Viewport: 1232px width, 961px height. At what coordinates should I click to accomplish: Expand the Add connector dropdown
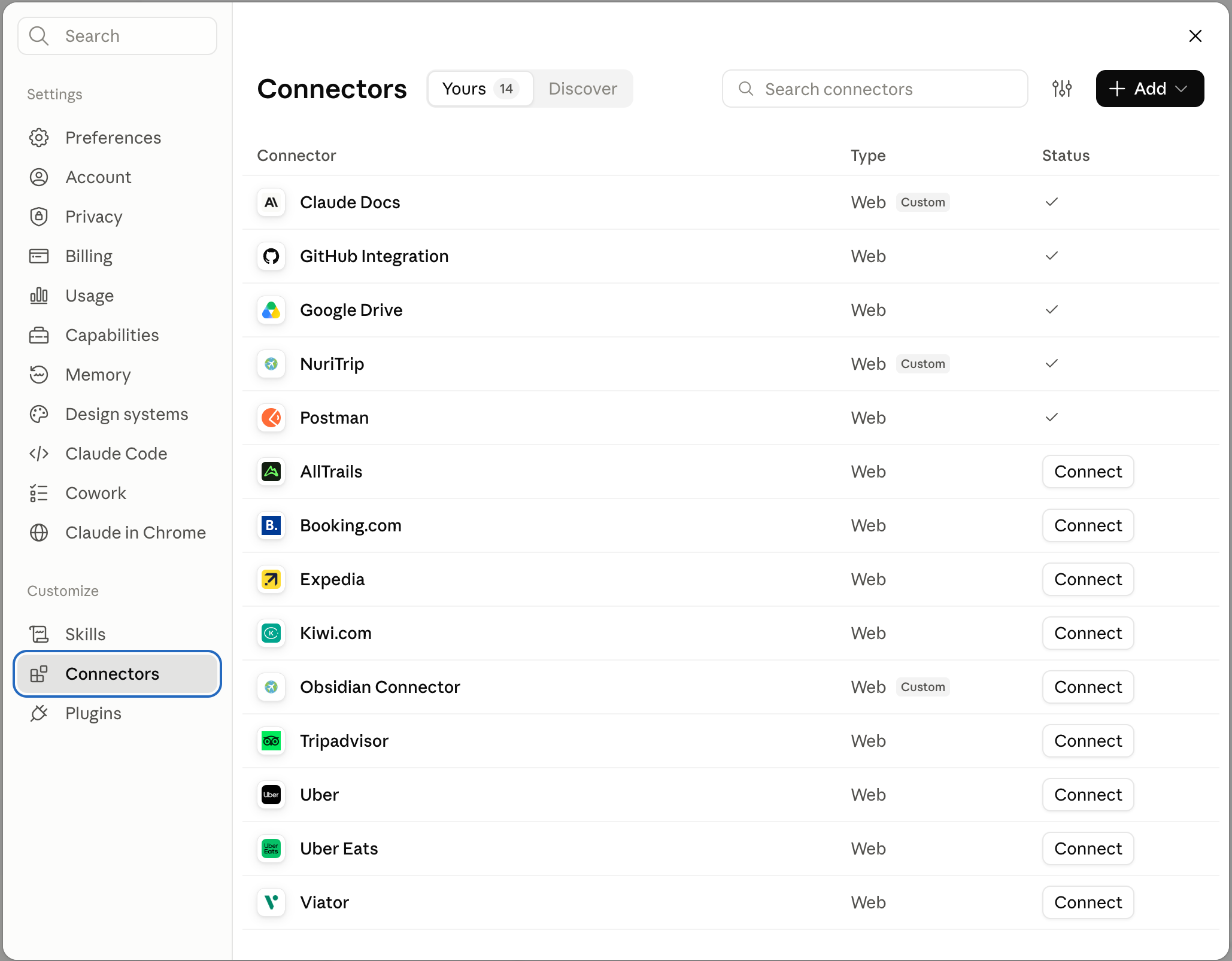[x=1149, y=89]
